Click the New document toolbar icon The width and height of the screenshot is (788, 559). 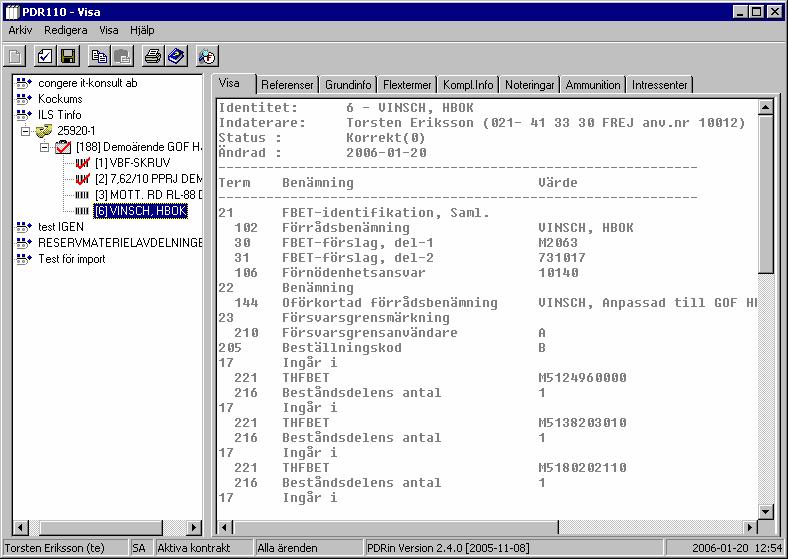[x=15, y=56]
